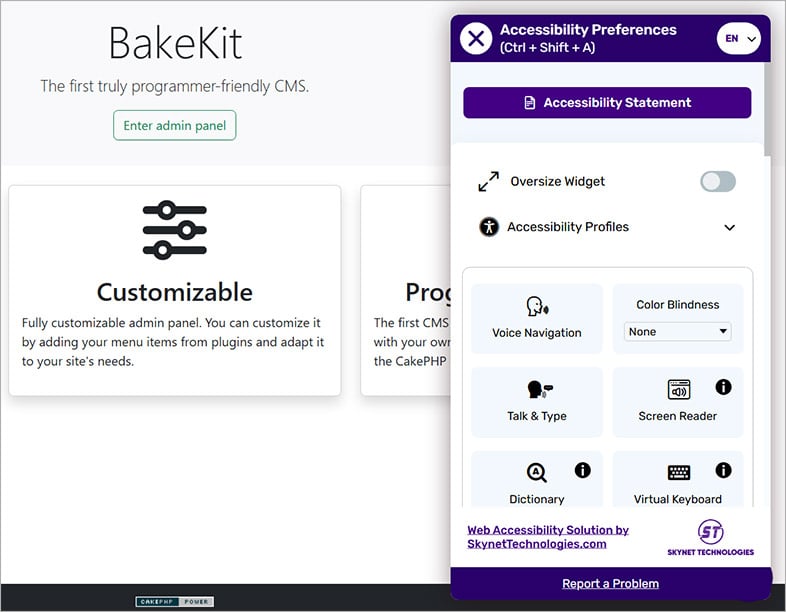
Task: Click the Customizable sliders icon
Action: pyautogui.click(x=174, y=230)
